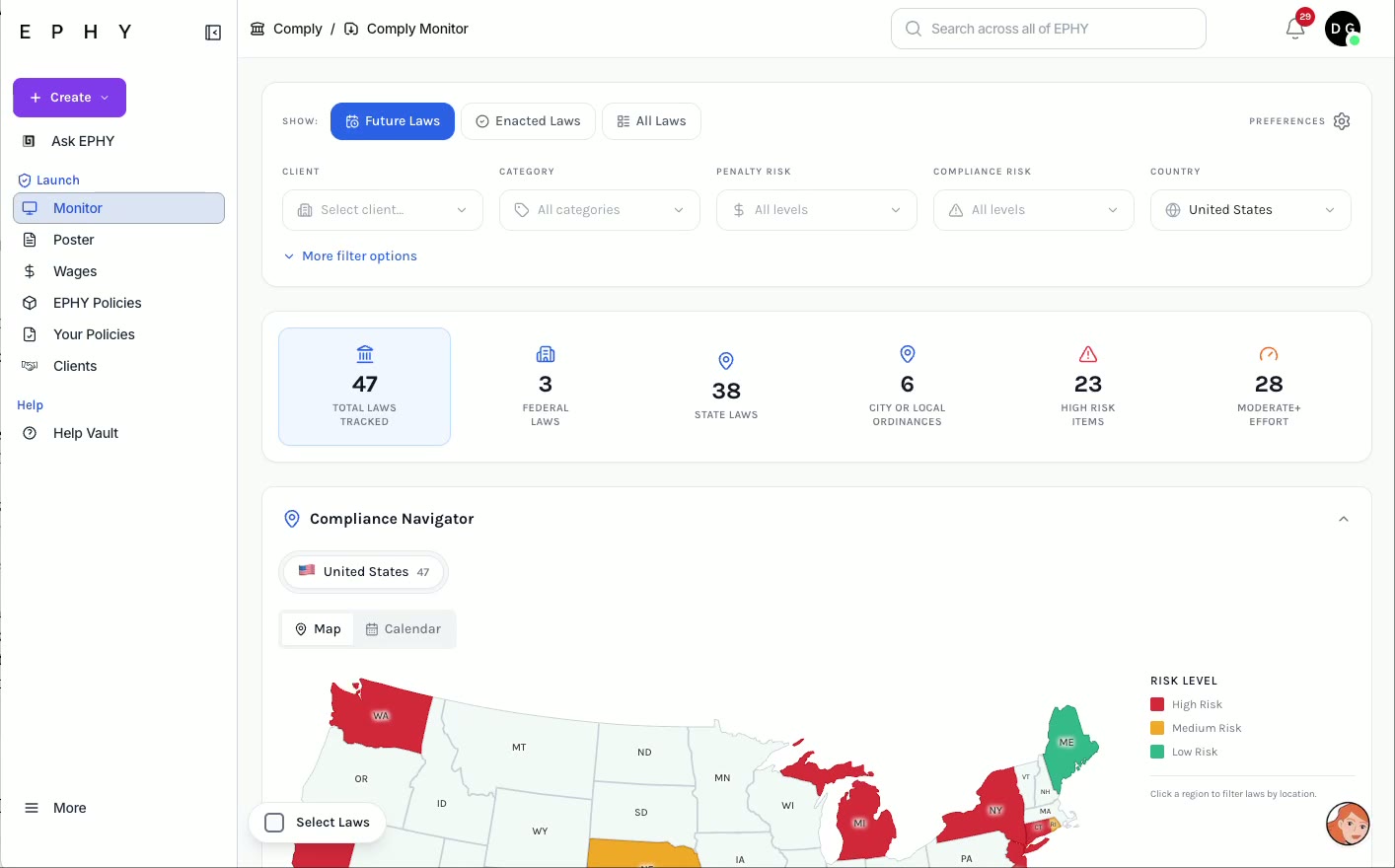Open the Penalty Risk levels dropdown
Image resolution: width=1395 pixels, height=868 pixels.
pyautogui.click(x=817, y=210)
